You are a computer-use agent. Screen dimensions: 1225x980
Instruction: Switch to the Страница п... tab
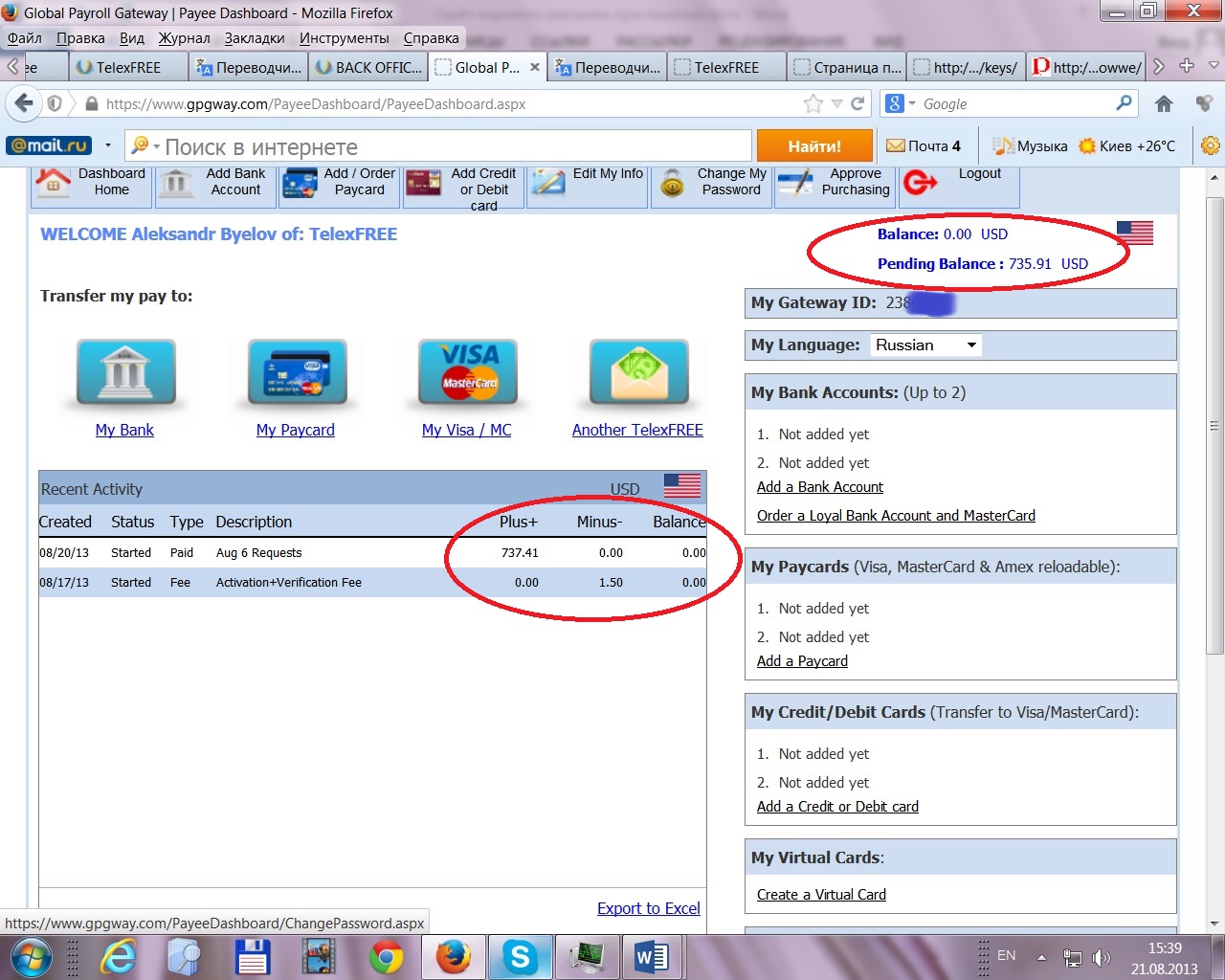click(x=847, y=67)
